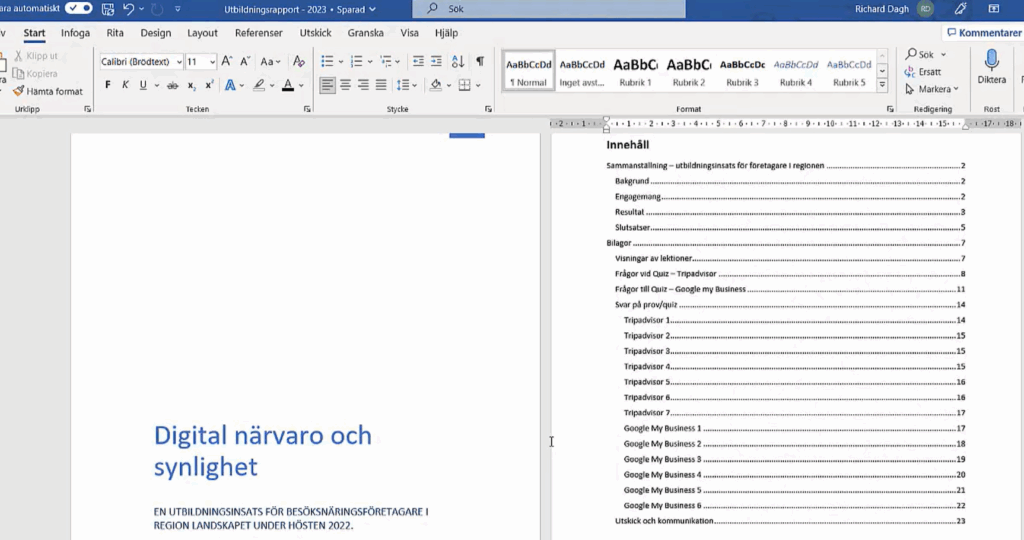Open the Tecken font dialog launcher
This screenshot has height=540, width=1024.
coord(307,110)
